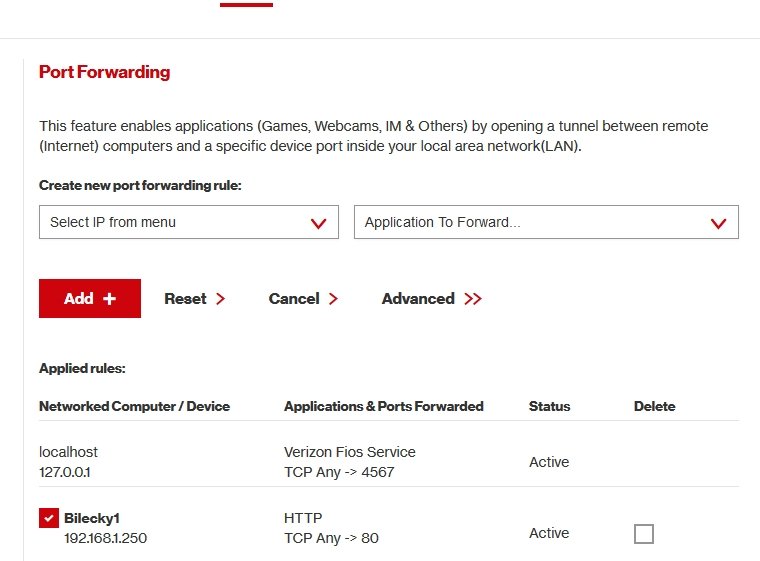Click the double chevron beside Advanced
Screen dimensions: 760x561
coord(473,299)
